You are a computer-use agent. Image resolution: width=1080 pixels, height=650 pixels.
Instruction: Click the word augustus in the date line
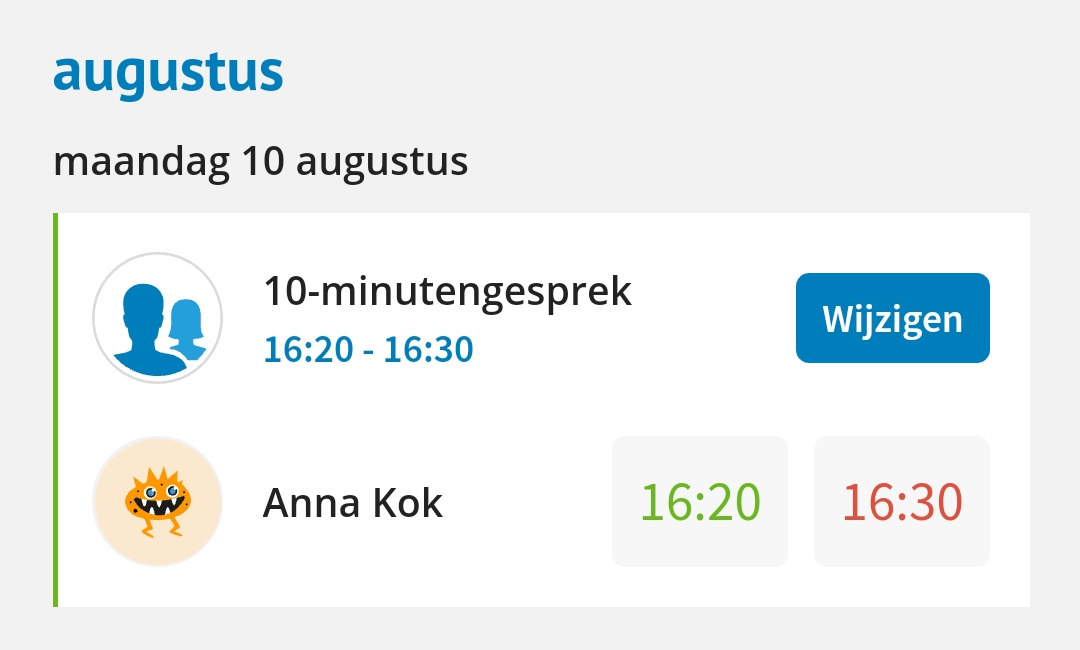[382, 163]
